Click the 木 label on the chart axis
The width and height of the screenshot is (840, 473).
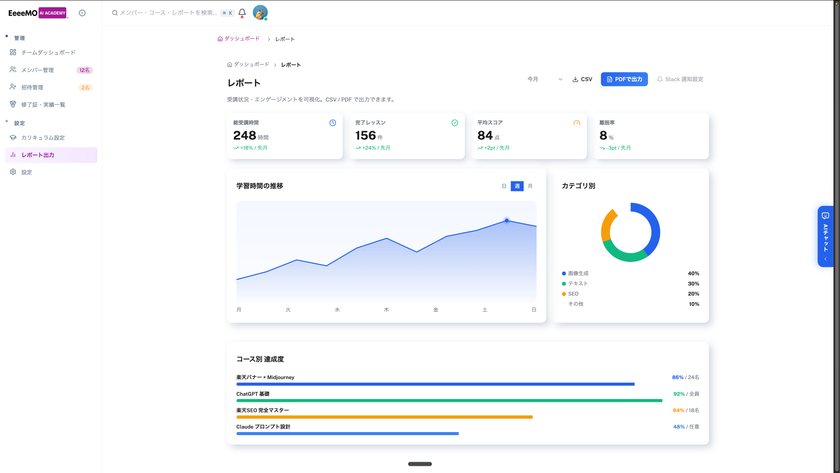386,310
